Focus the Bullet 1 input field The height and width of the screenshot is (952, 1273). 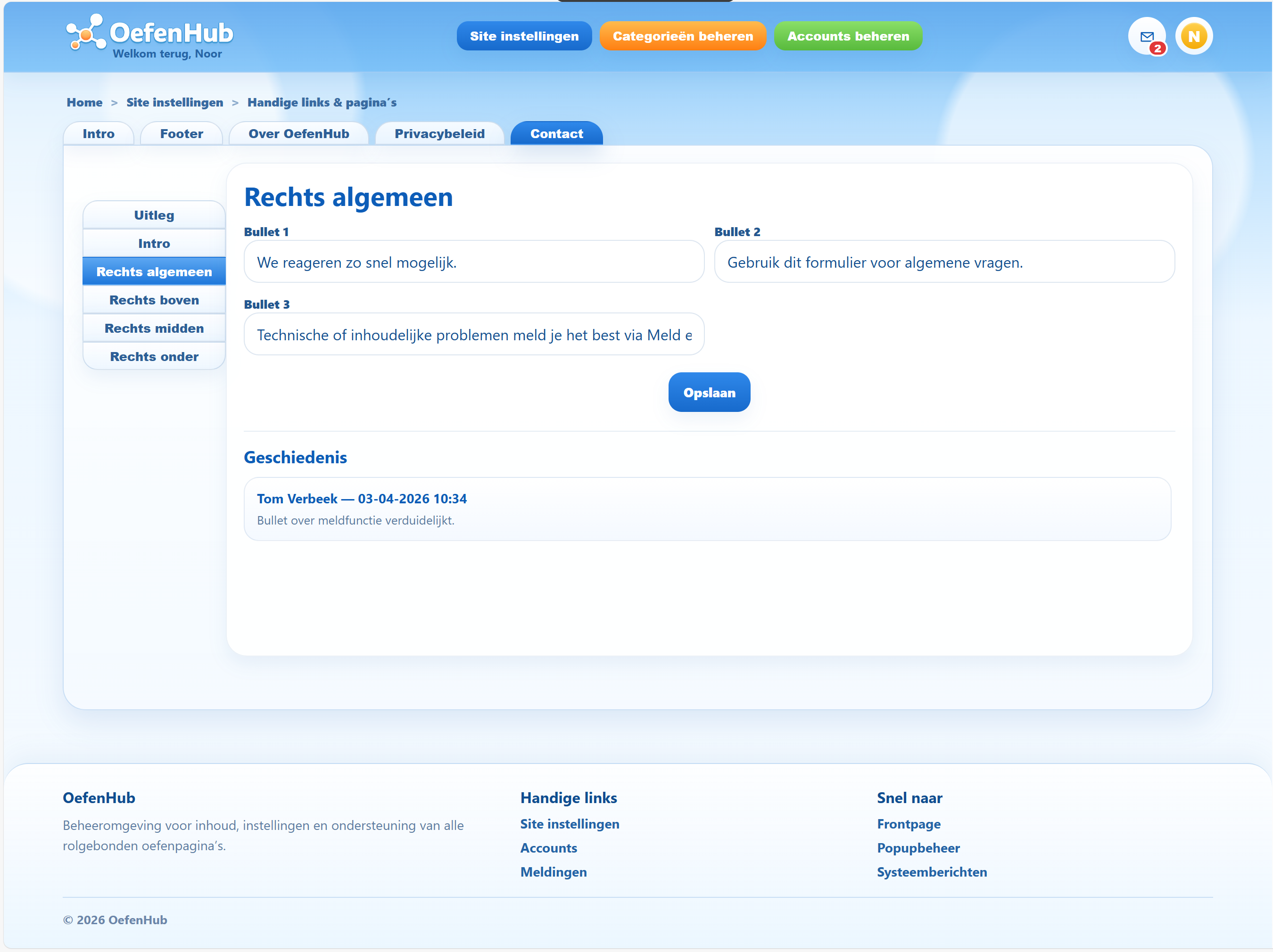tap(474, 262)
